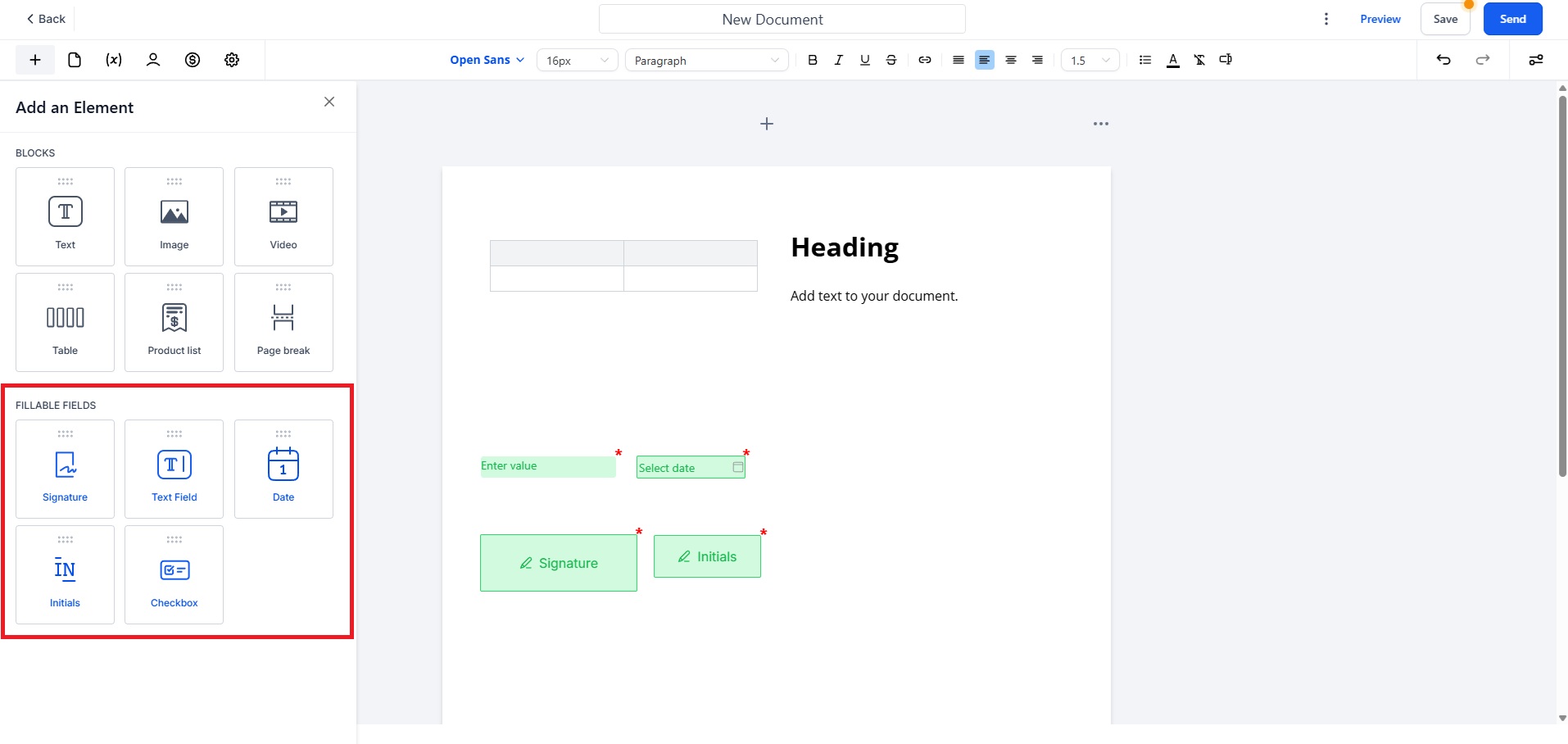Toggle bold formatting
Screen dimensions: 1568x744
pyautogui.click(x=813, y=60)
